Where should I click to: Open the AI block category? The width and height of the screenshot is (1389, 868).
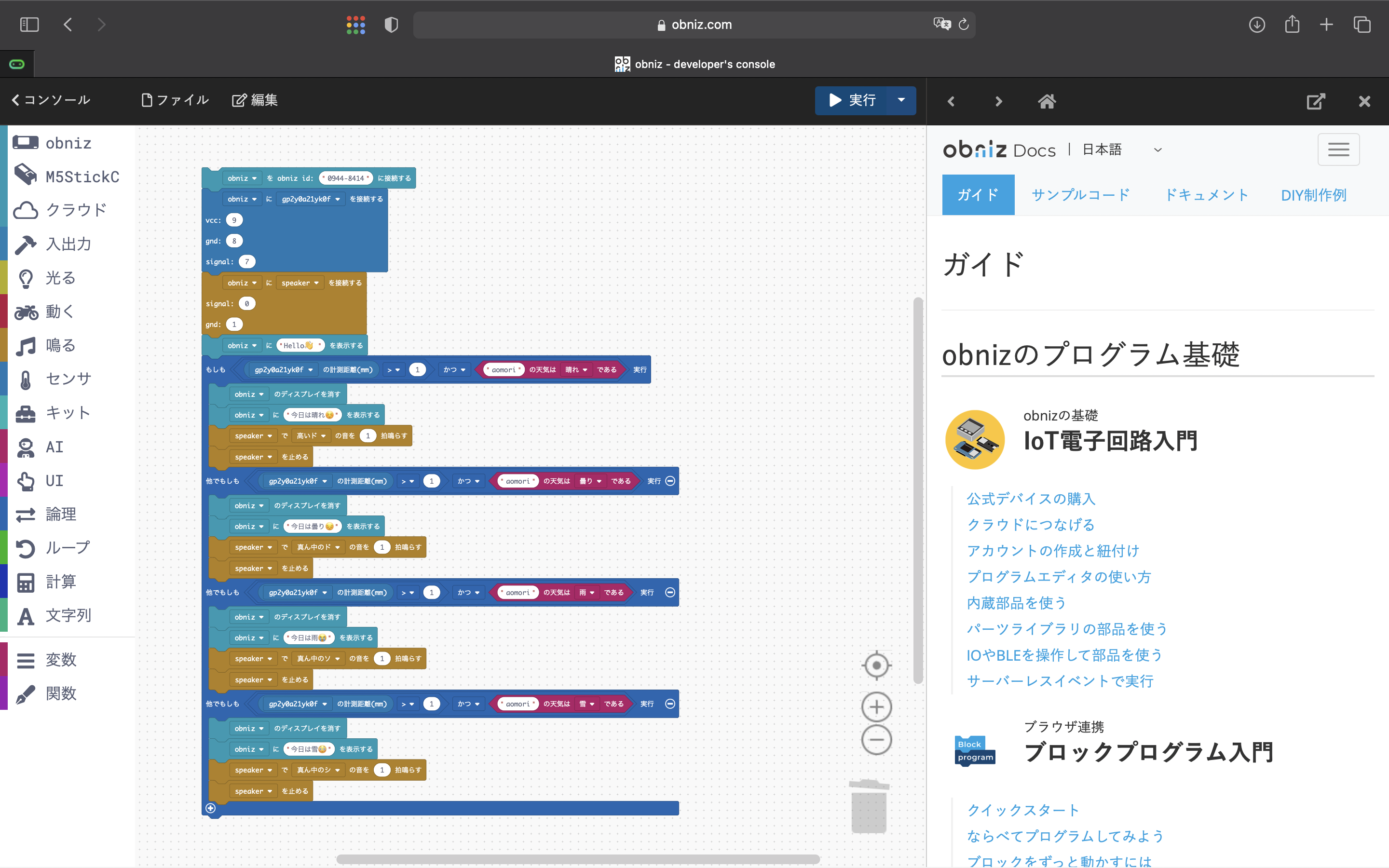click(x=54, y=447)
